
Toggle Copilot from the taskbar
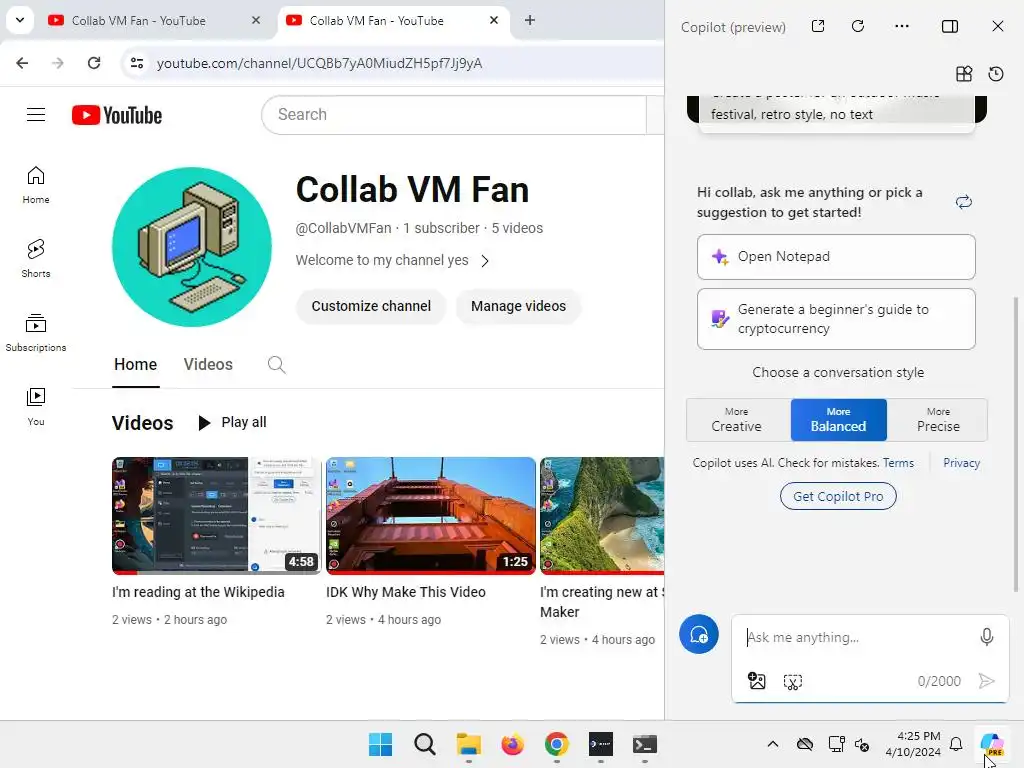pos(991,744)
